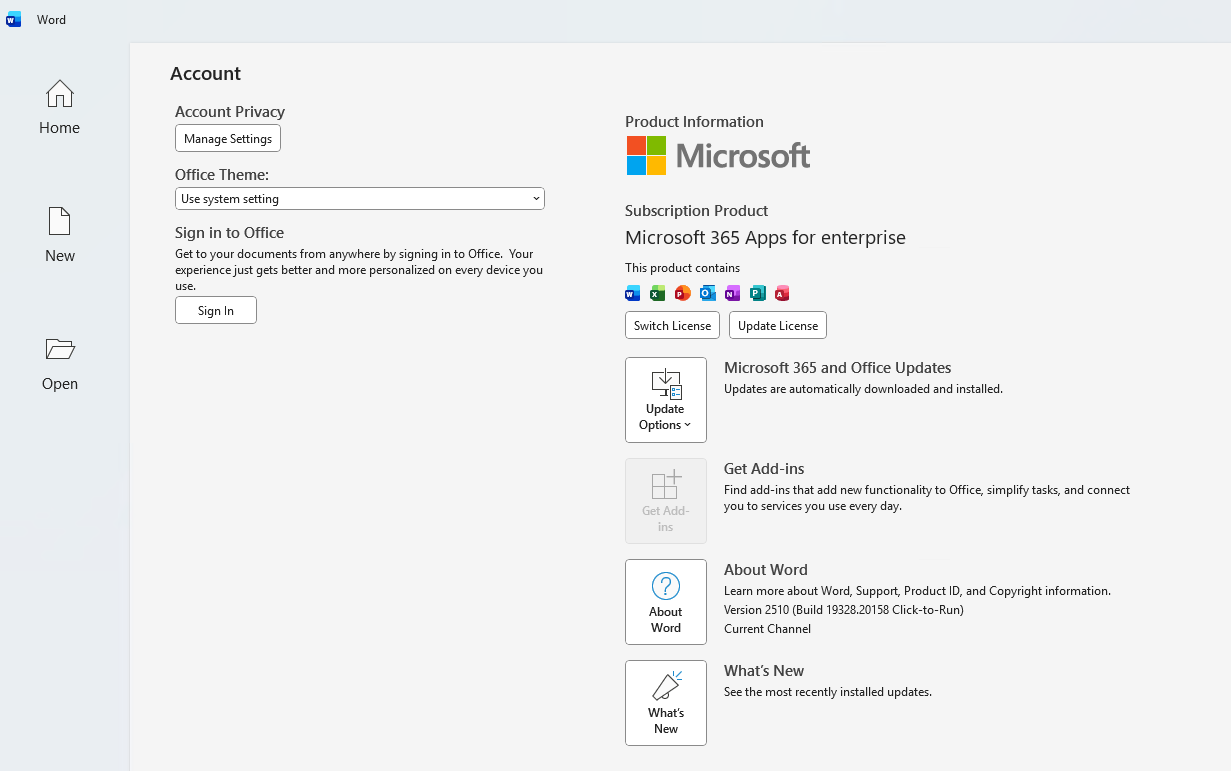Screen dimensions: 1231x771
Task: Select the Open folder item in sidebar
Action: coord(60,363)
